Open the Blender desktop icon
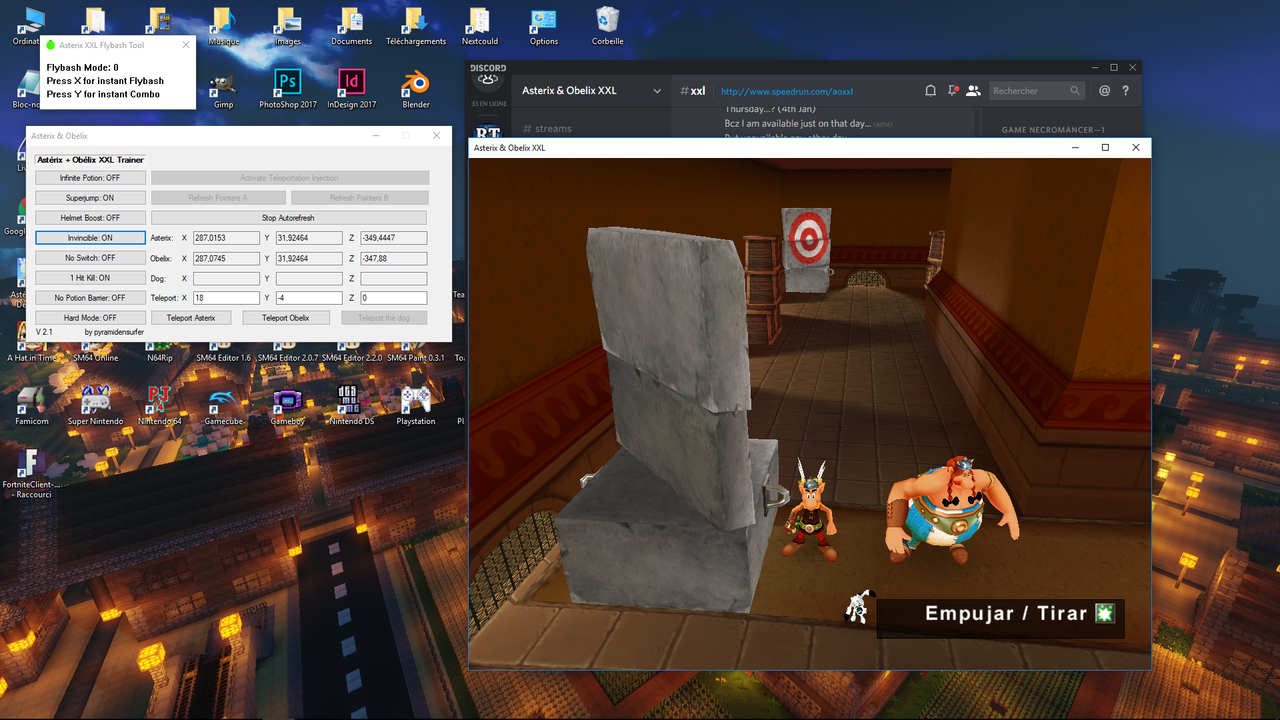This screenshot has height=720, width=1280. click(416, 88)
